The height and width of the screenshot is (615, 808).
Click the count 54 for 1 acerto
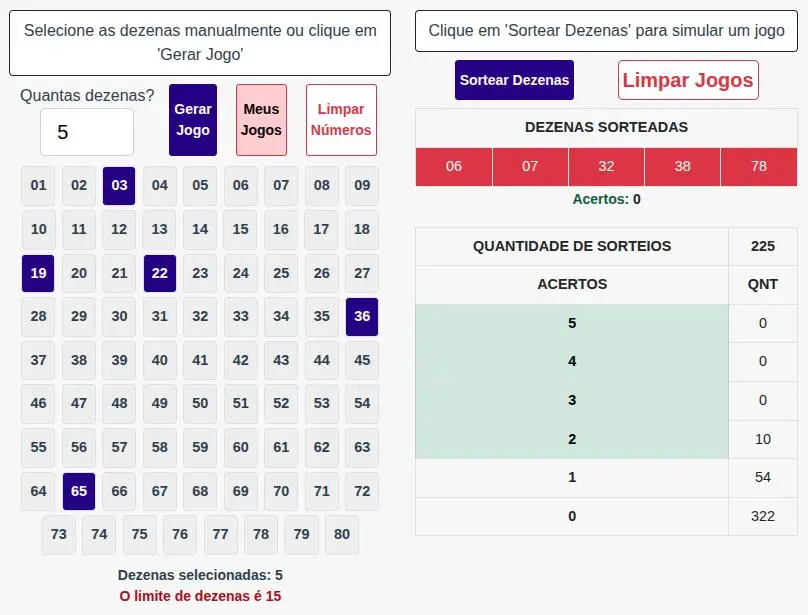[x=763, y=477]
